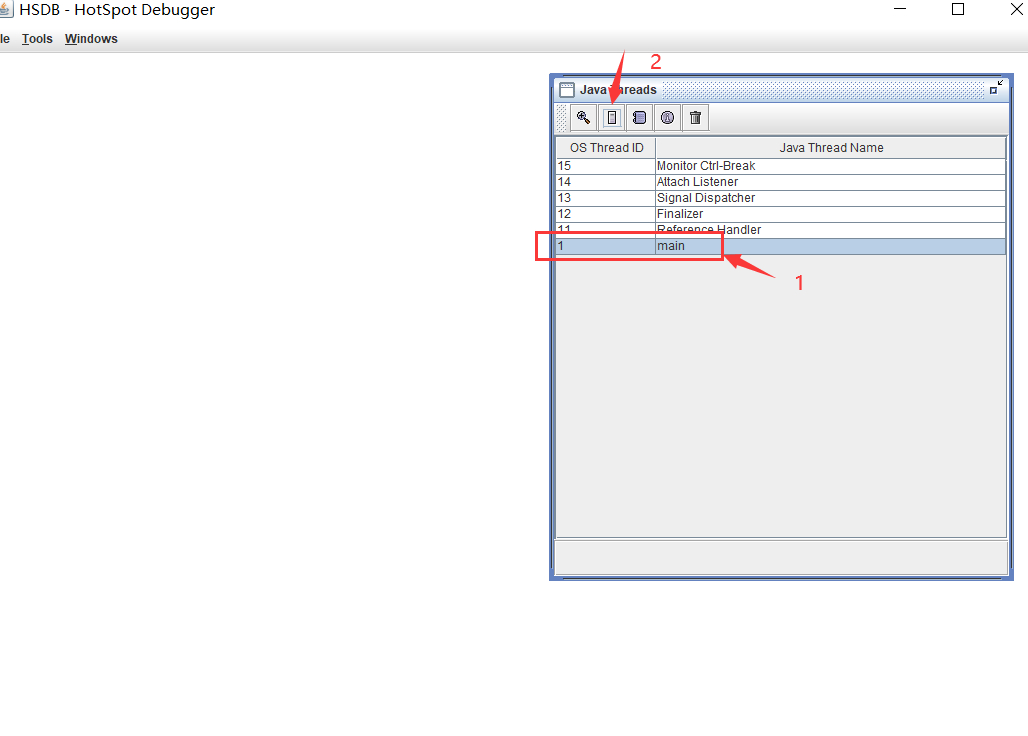
Task: Click the Show Java Stack Trace toolbar icon
Action: (639, 117)
